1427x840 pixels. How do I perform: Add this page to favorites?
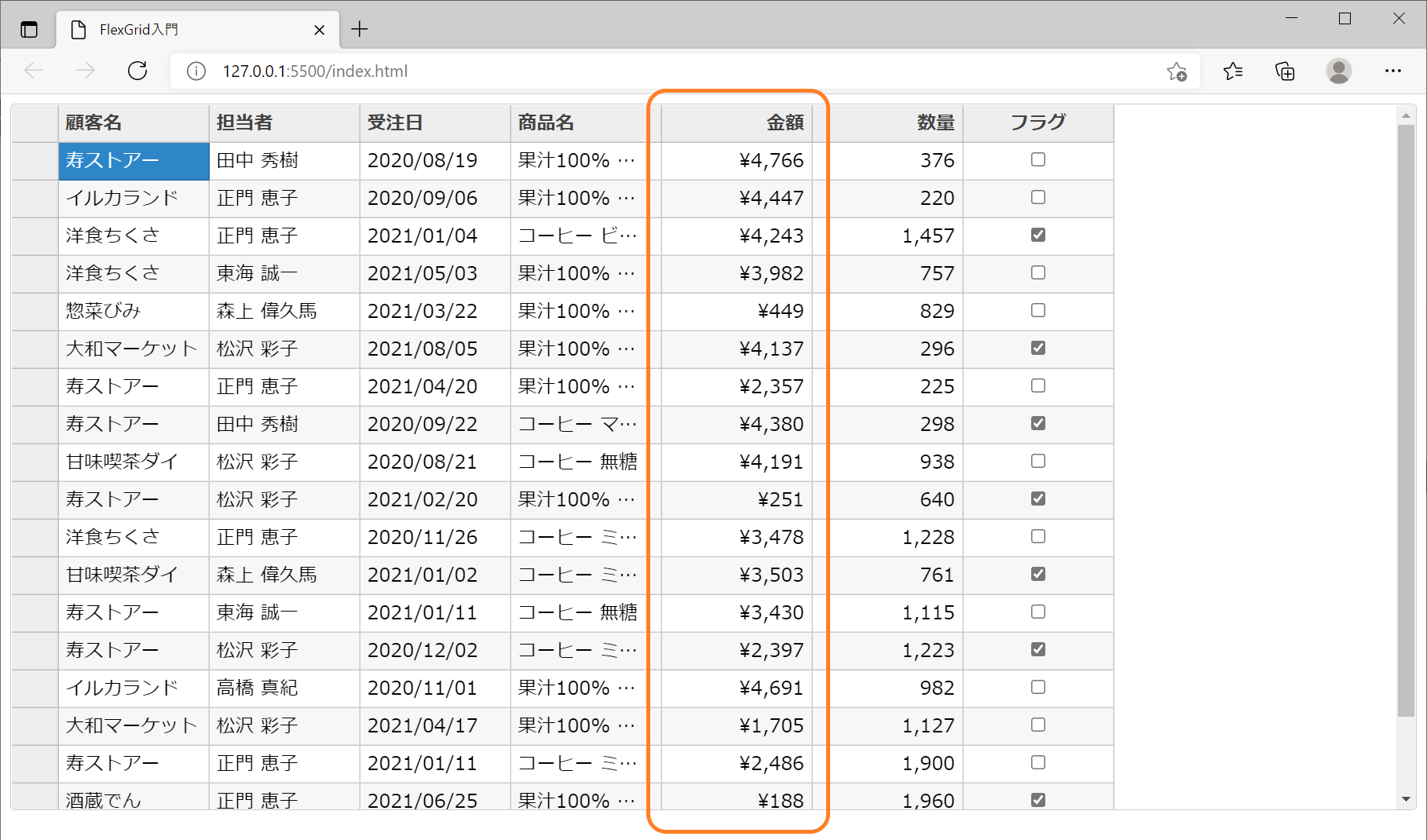[1176, 71]
